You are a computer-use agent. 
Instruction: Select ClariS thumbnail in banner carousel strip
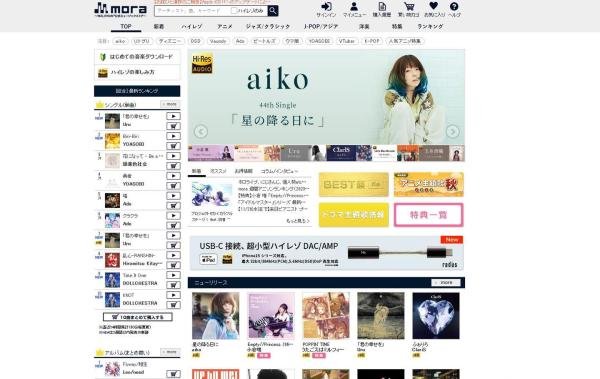[x=349, y=153]
